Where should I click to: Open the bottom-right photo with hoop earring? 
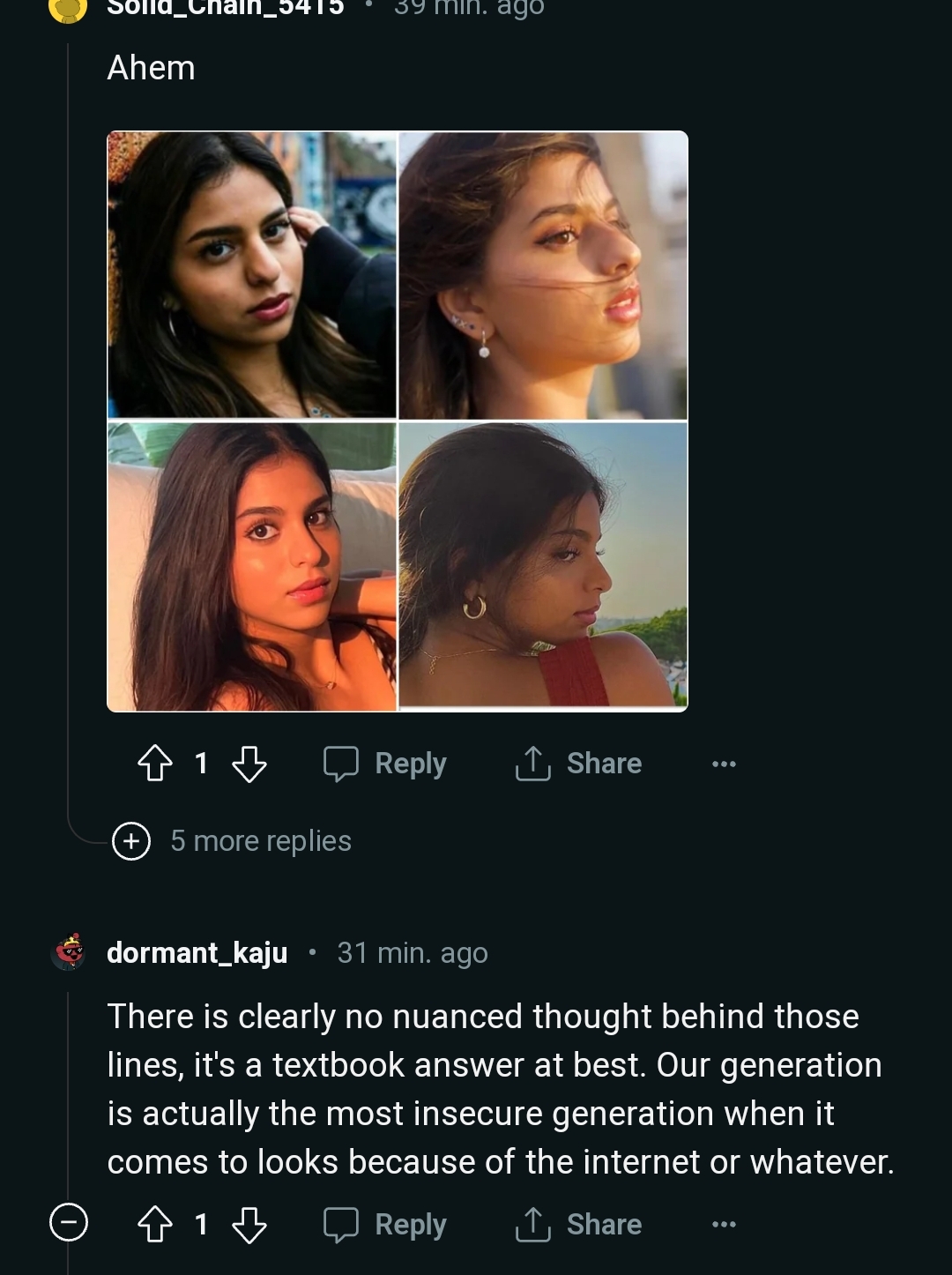[x=543, y=566]
